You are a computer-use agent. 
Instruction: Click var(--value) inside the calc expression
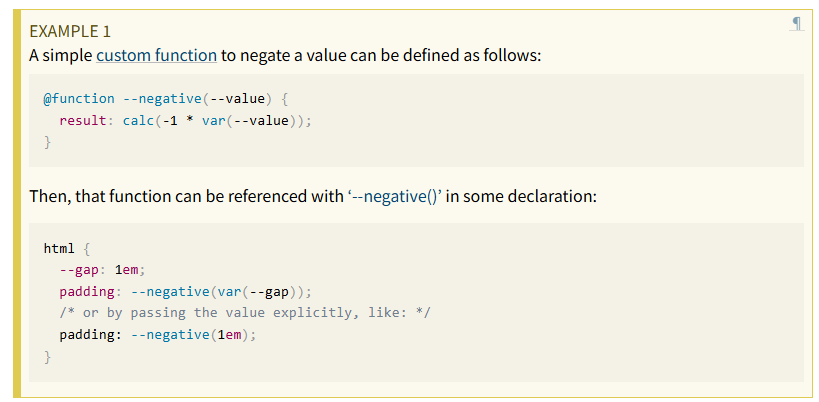coord(245,120)
